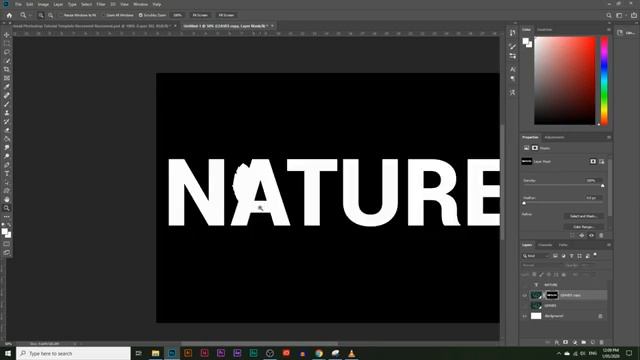Select the Zoom tool in the toolbox
This screenshot has width=640, height=360.
click(7, 208)
